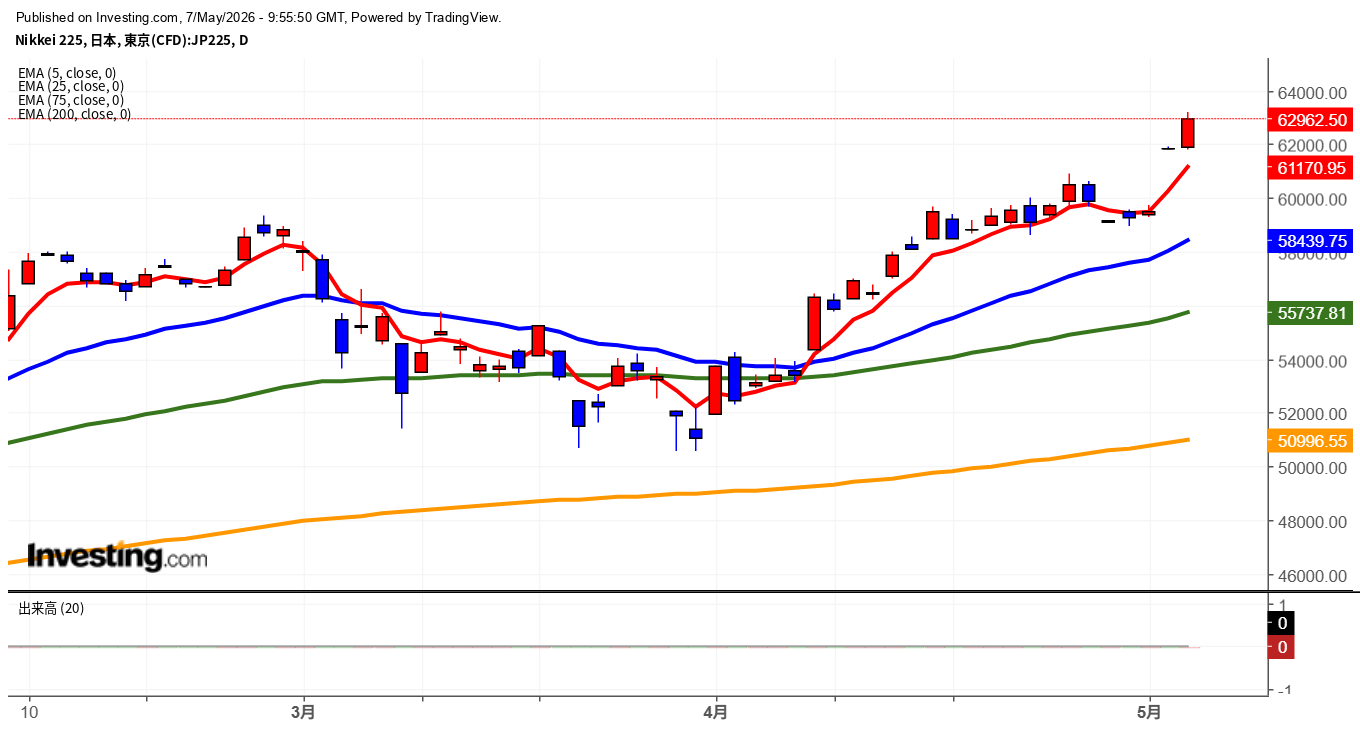Click the 64000.00 price axis label
1360x729 pixels.
click(1311, 93)
